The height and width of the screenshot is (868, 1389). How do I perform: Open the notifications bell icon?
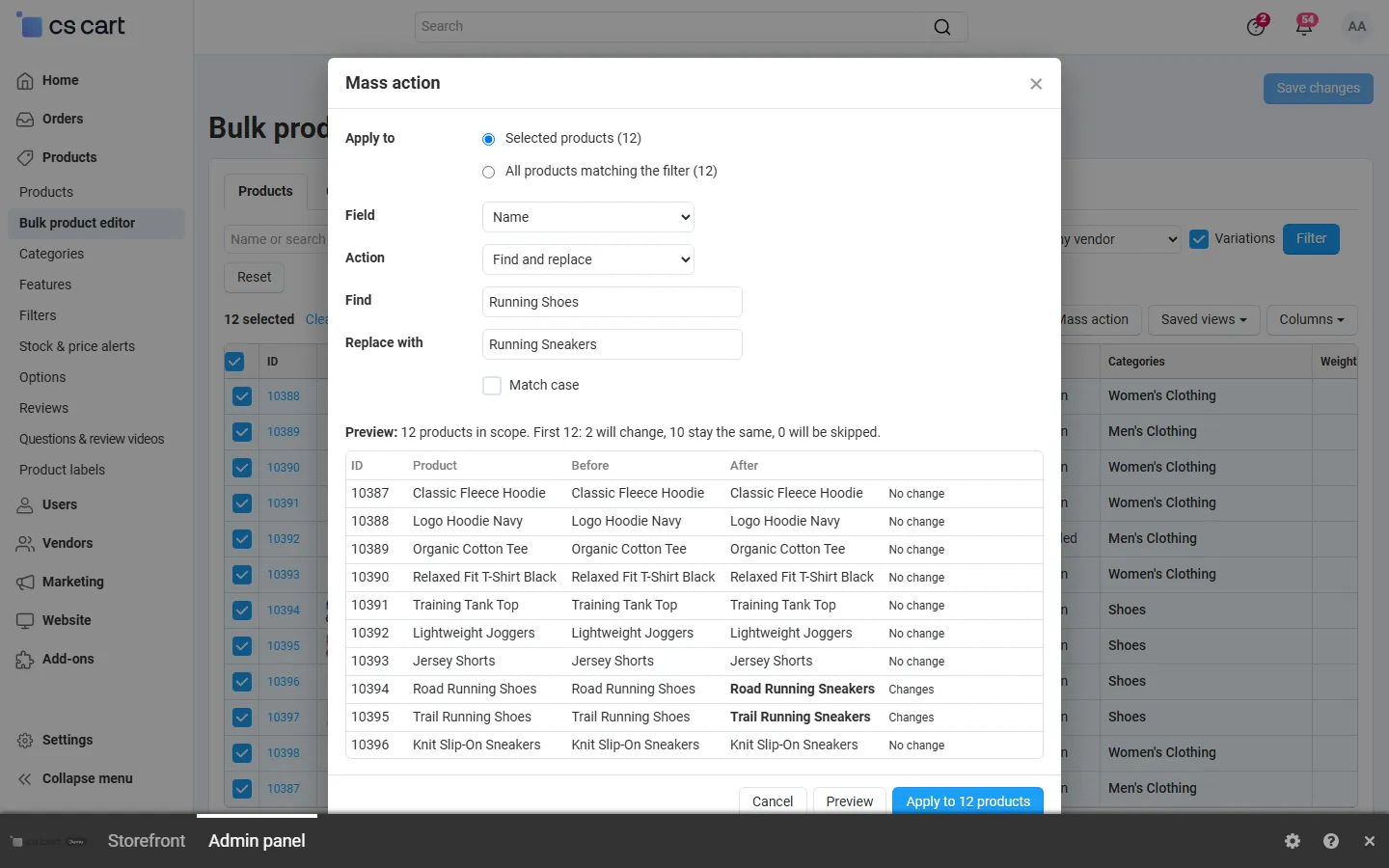(1304, 26)
